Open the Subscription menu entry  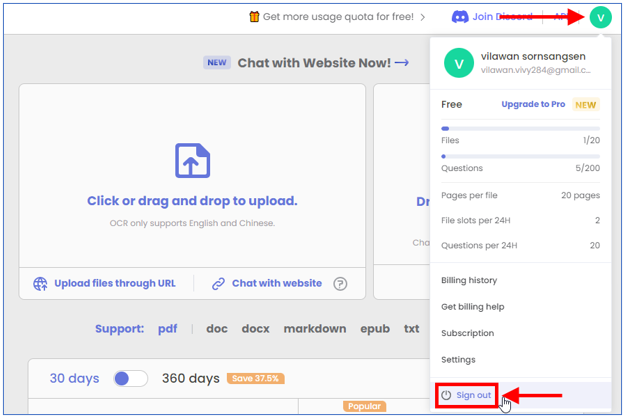(468, 333)
